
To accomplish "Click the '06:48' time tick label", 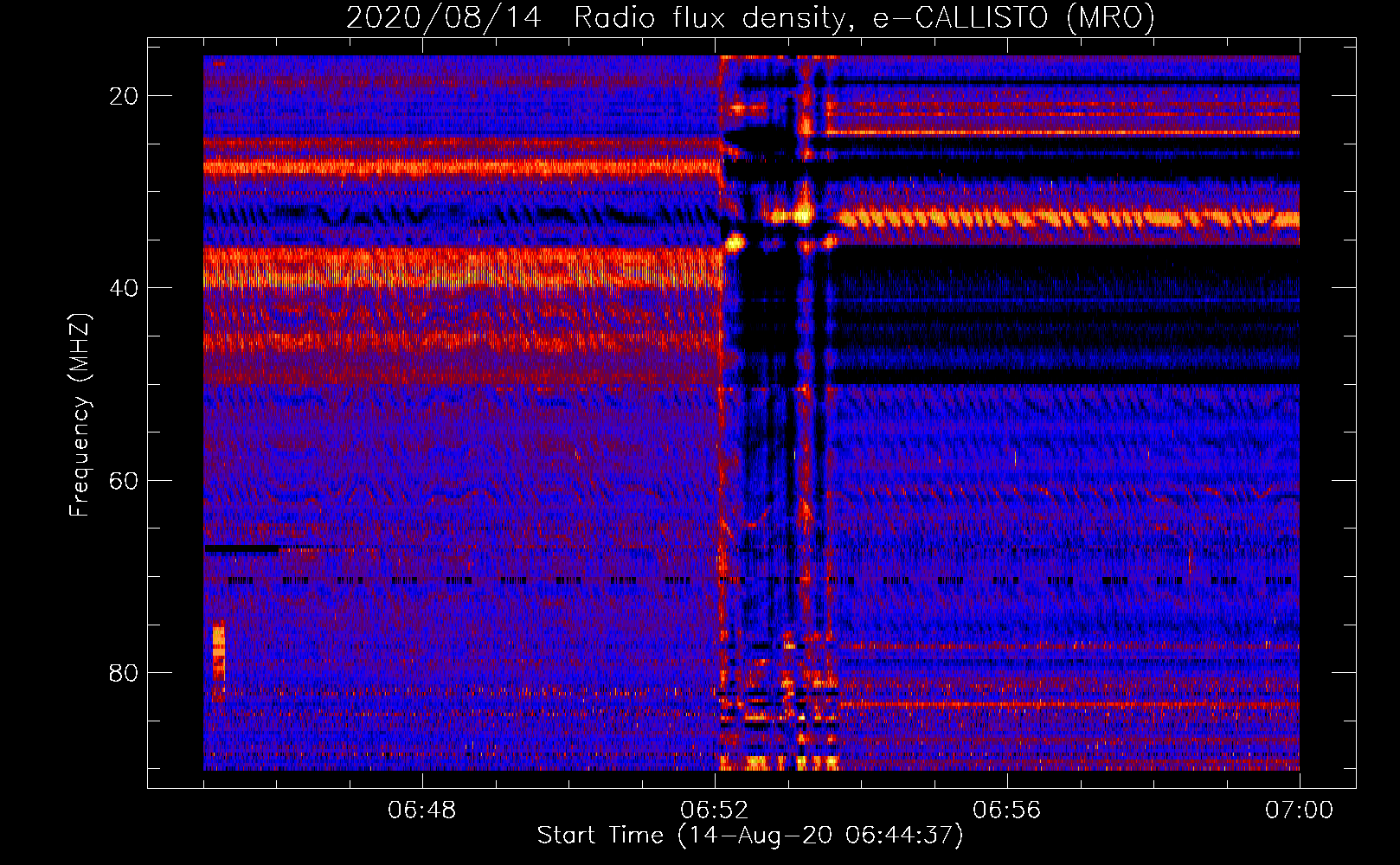I will click(422, 811).
